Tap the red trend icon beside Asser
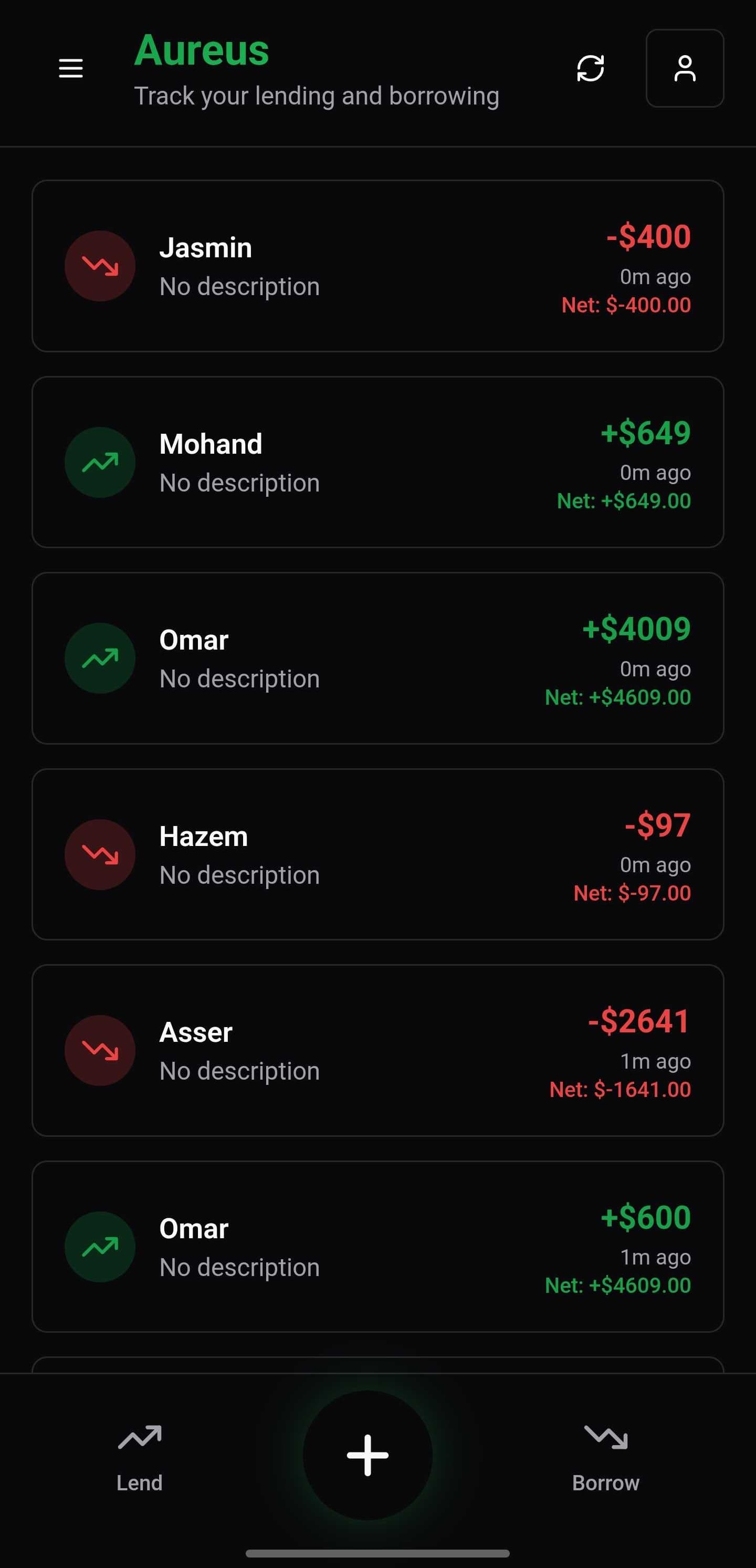Viewport: 756px width, 1568px height. pos(100,1051)
